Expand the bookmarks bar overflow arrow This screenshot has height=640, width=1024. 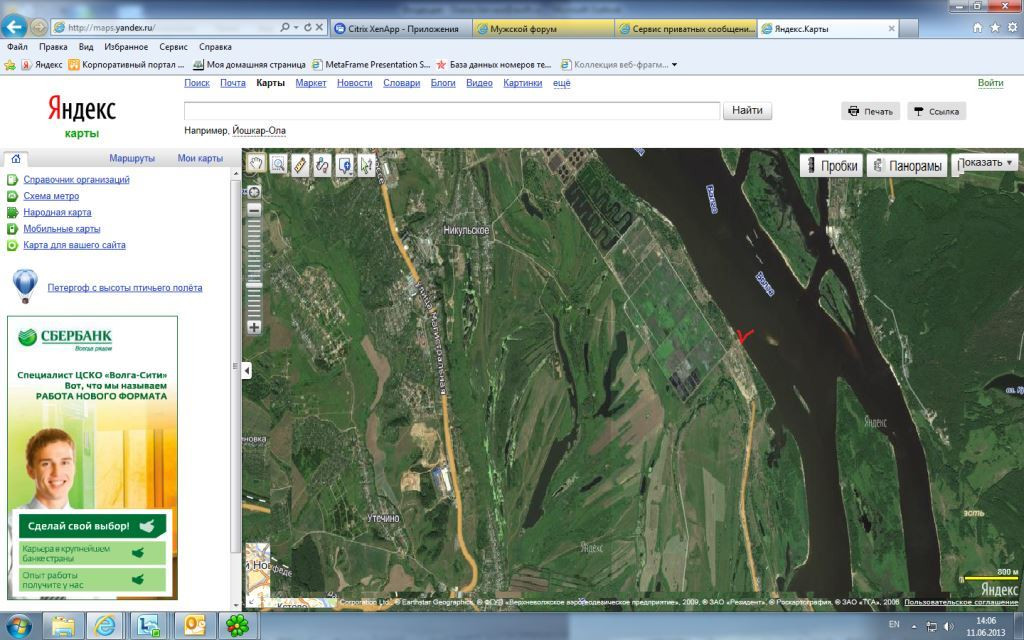(674, 65)
